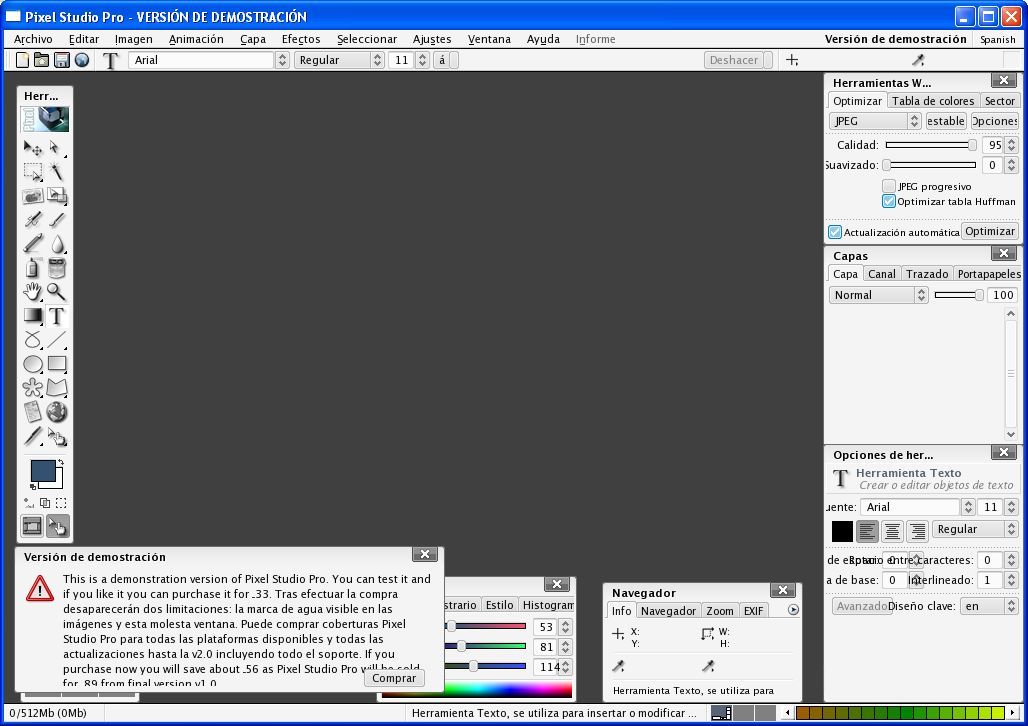Viewport: 1028px width, 726px height.
Task: Switch to the Tabla de colores tab
Action: 933,101
